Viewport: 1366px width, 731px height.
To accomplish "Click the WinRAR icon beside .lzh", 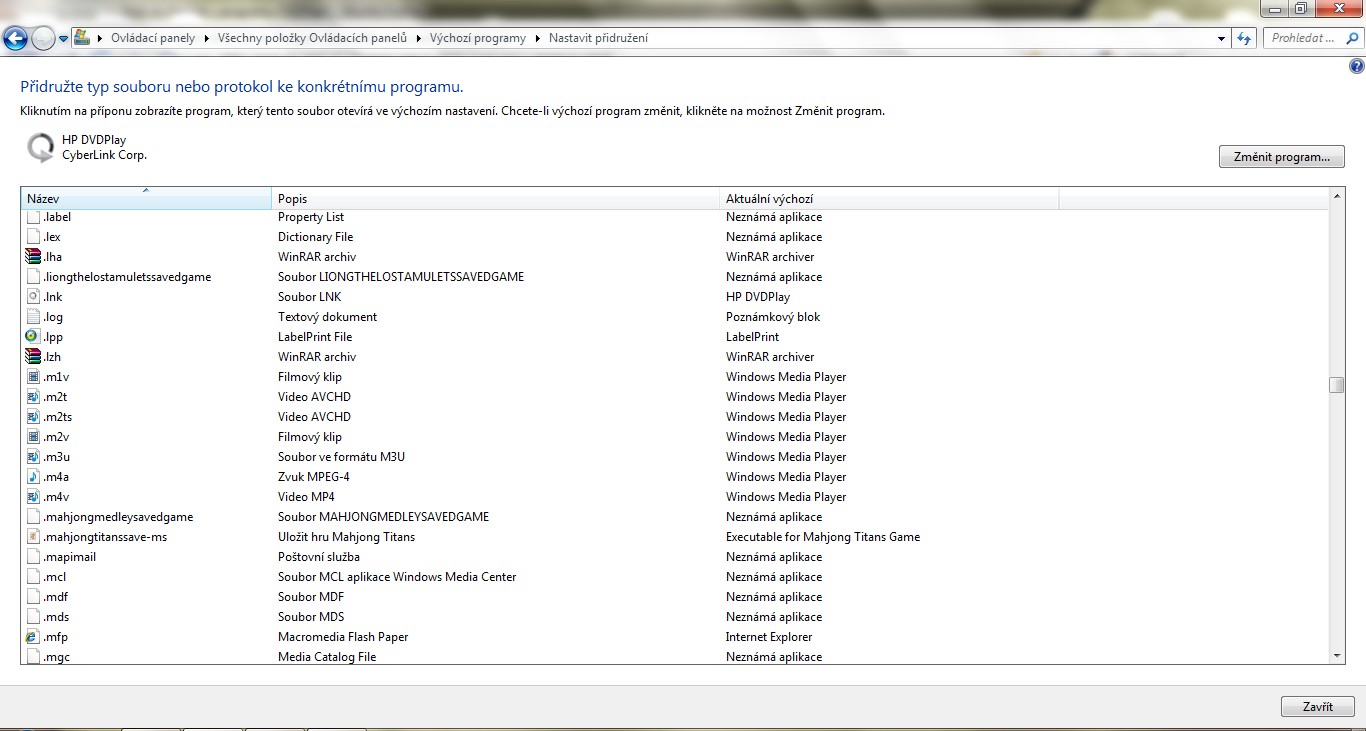I will click(32, 357).
